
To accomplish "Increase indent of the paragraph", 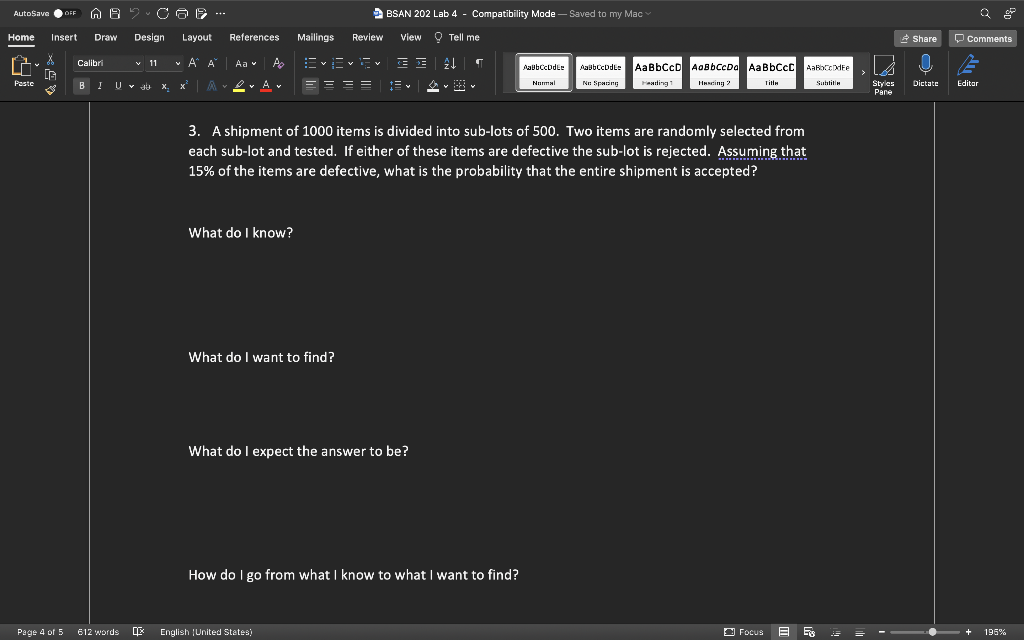I will tap(421, 63).
